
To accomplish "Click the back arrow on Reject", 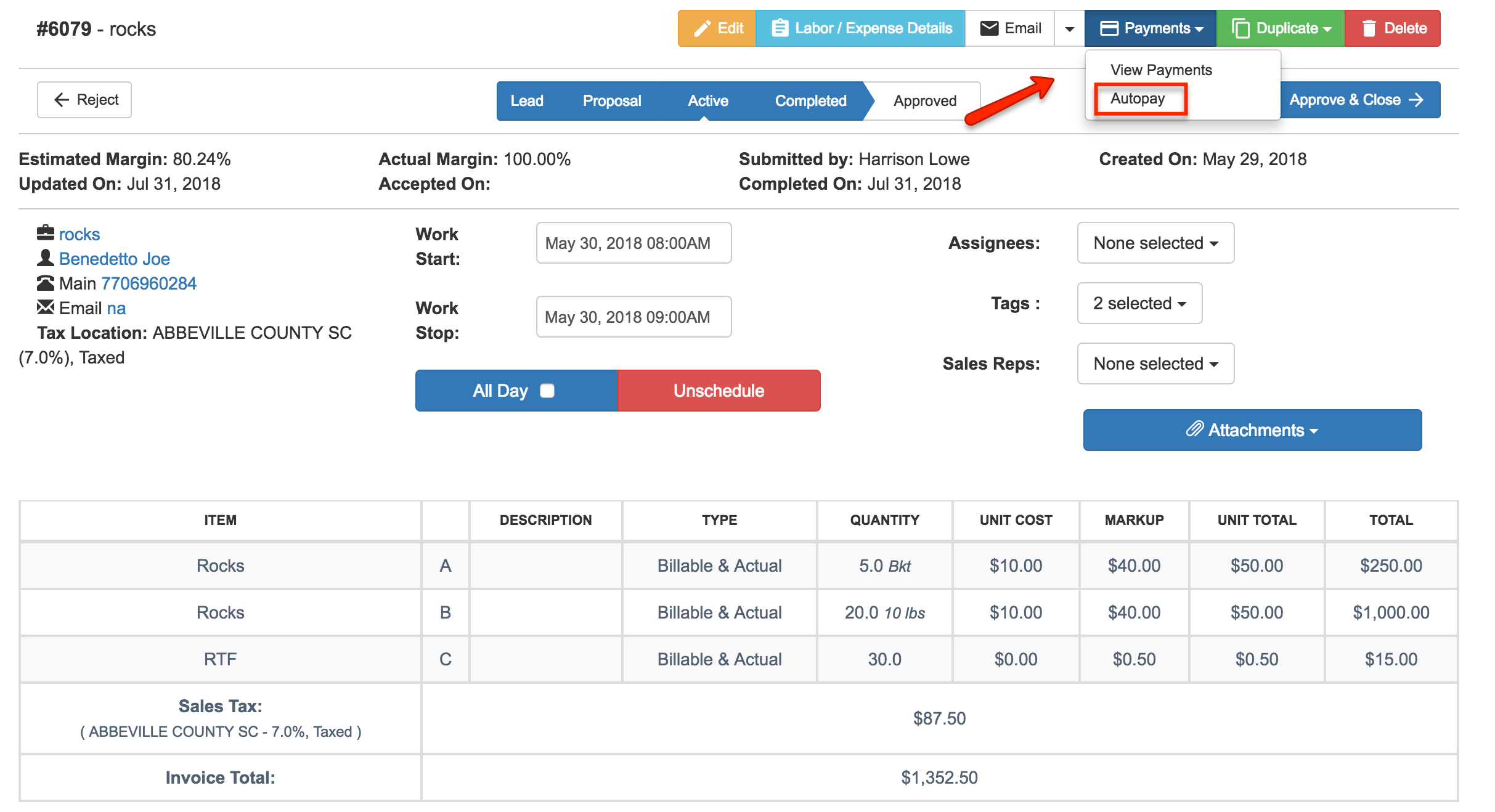I will click(62, 100).
